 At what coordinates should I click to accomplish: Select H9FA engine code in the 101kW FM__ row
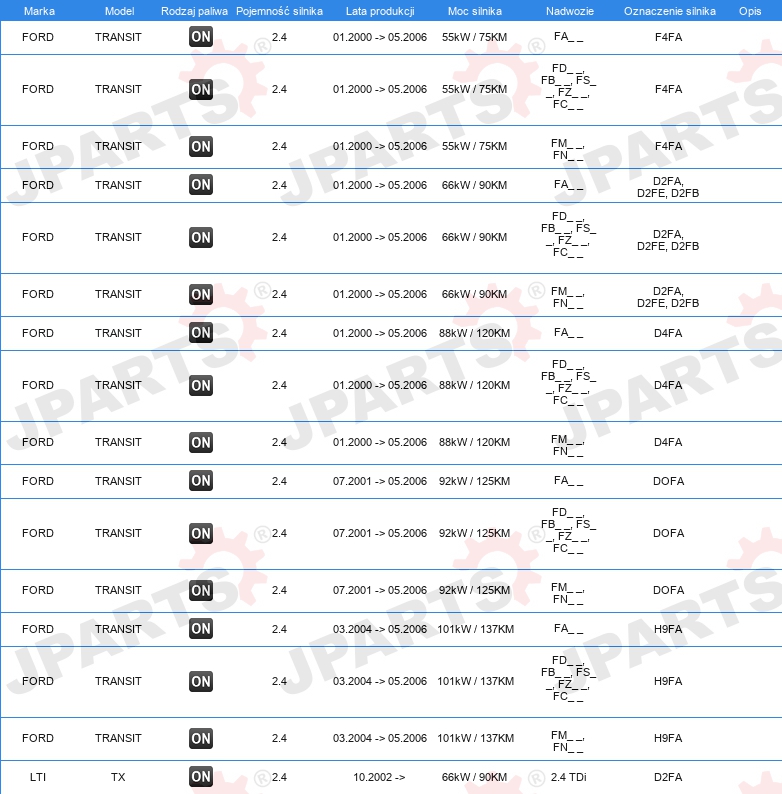click(x=668, y=738)
